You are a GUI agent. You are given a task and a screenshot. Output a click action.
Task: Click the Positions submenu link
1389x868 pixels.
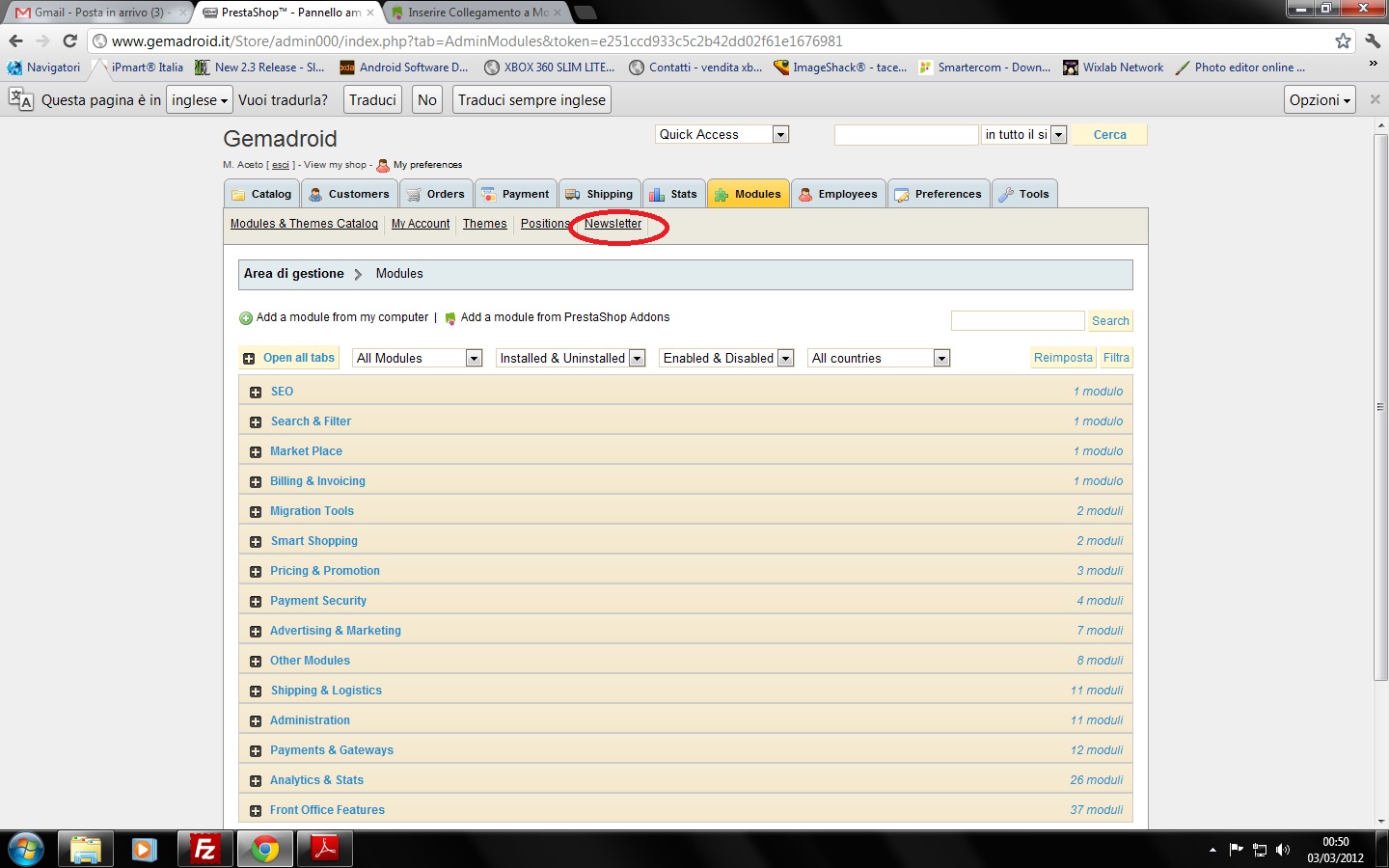(545, 224)
